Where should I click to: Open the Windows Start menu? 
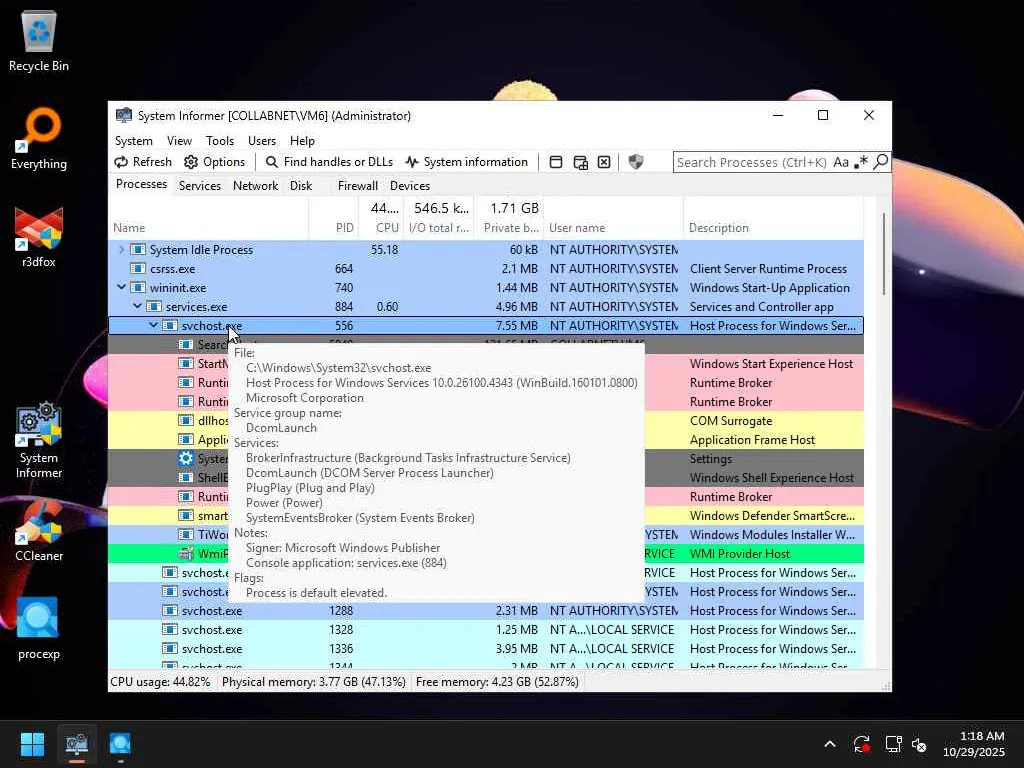(32, 744)
